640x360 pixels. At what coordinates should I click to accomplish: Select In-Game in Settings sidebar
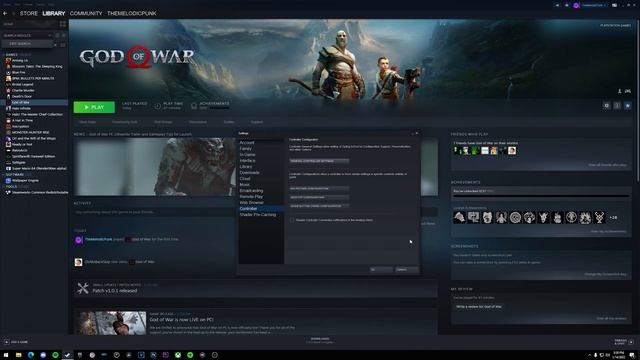247,155
